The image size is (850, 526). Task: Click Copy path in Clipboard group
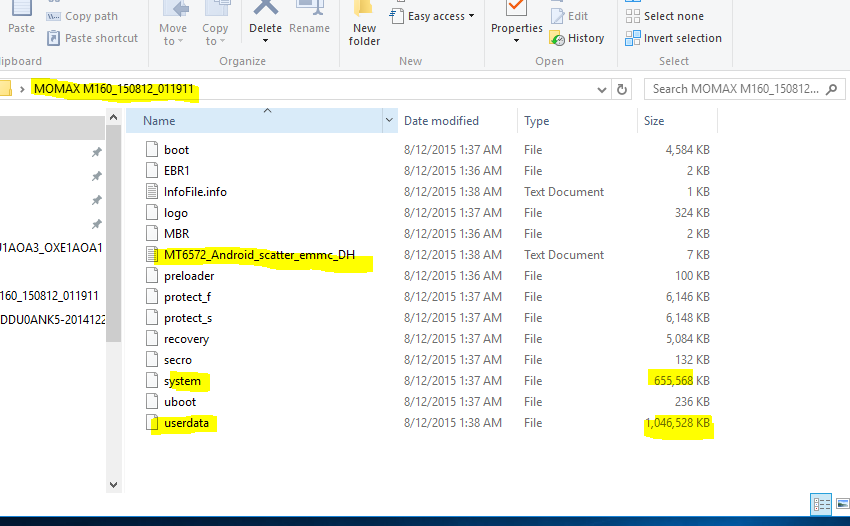(x=82, y=16)
